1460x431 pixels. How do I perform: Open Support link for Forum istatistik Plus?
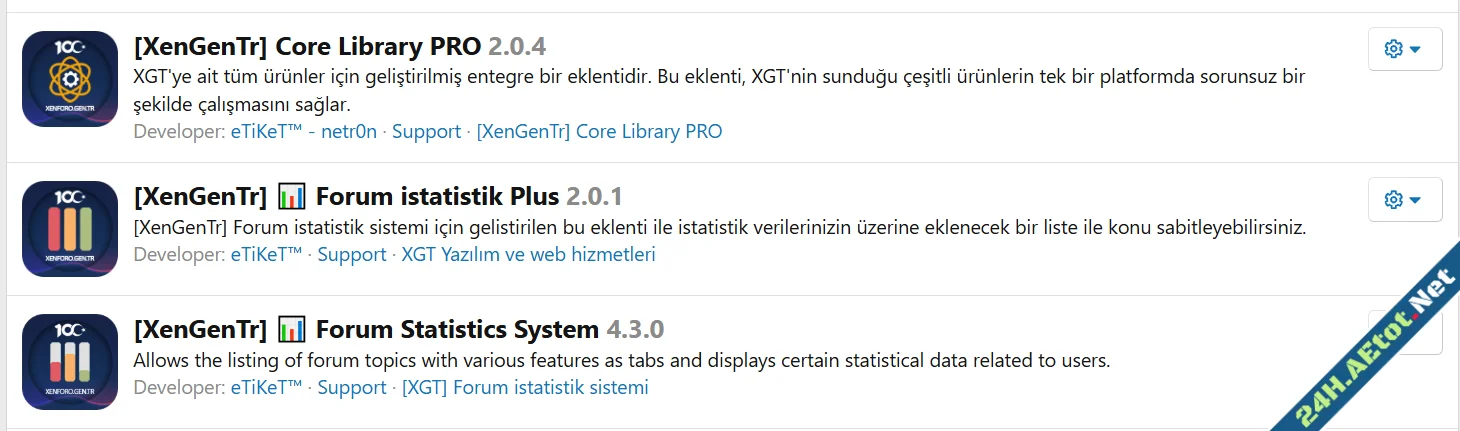click(x=352, y=254)
